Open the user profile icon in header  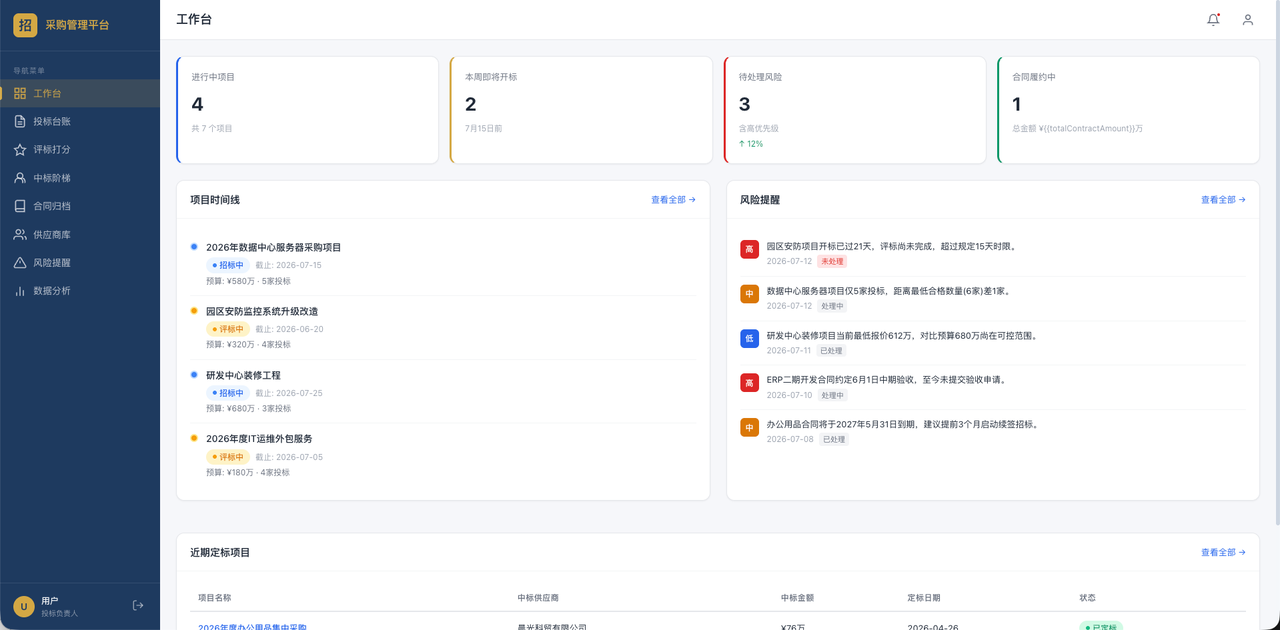click(1247, 19)
